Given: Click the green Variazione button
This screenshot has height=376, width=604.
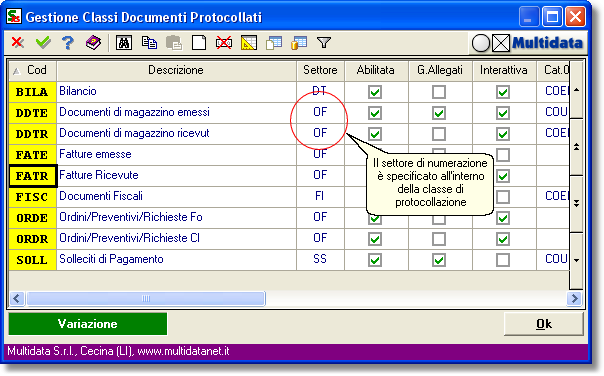Looking at the screenshot, I should tap(88, 324).
